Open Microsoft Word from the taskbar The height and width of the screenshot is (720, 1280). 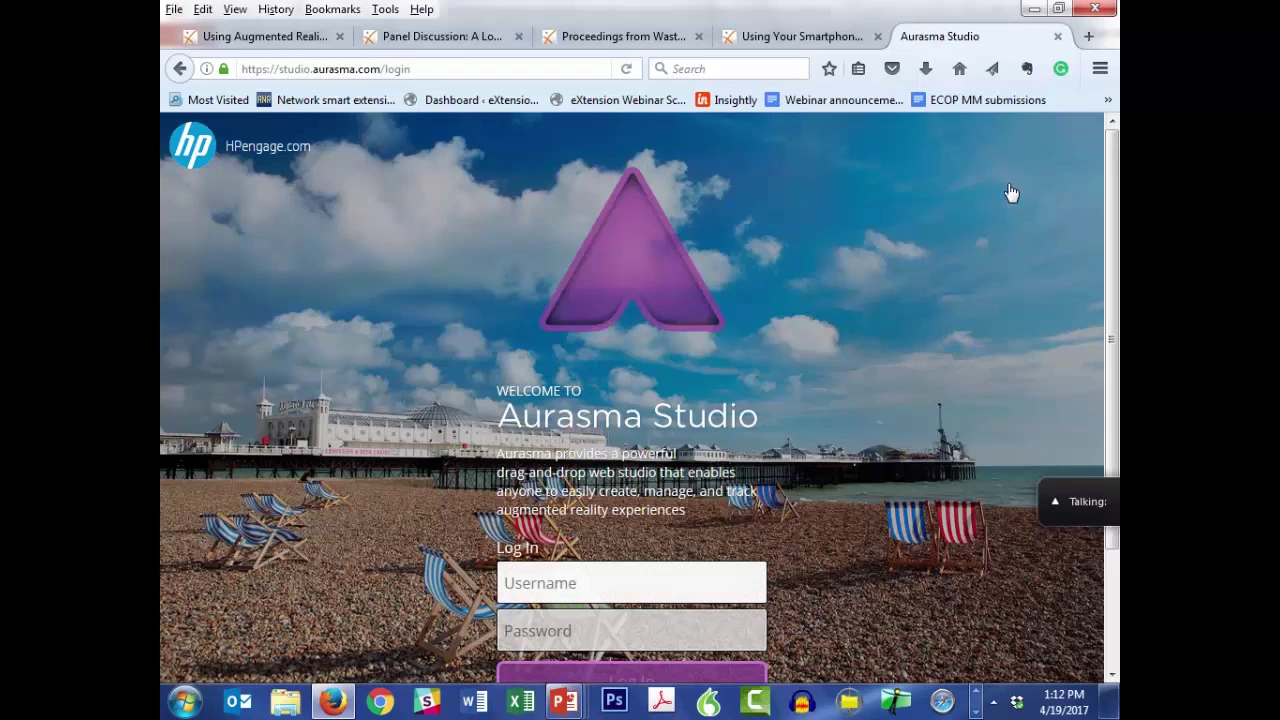click(474, 702)
